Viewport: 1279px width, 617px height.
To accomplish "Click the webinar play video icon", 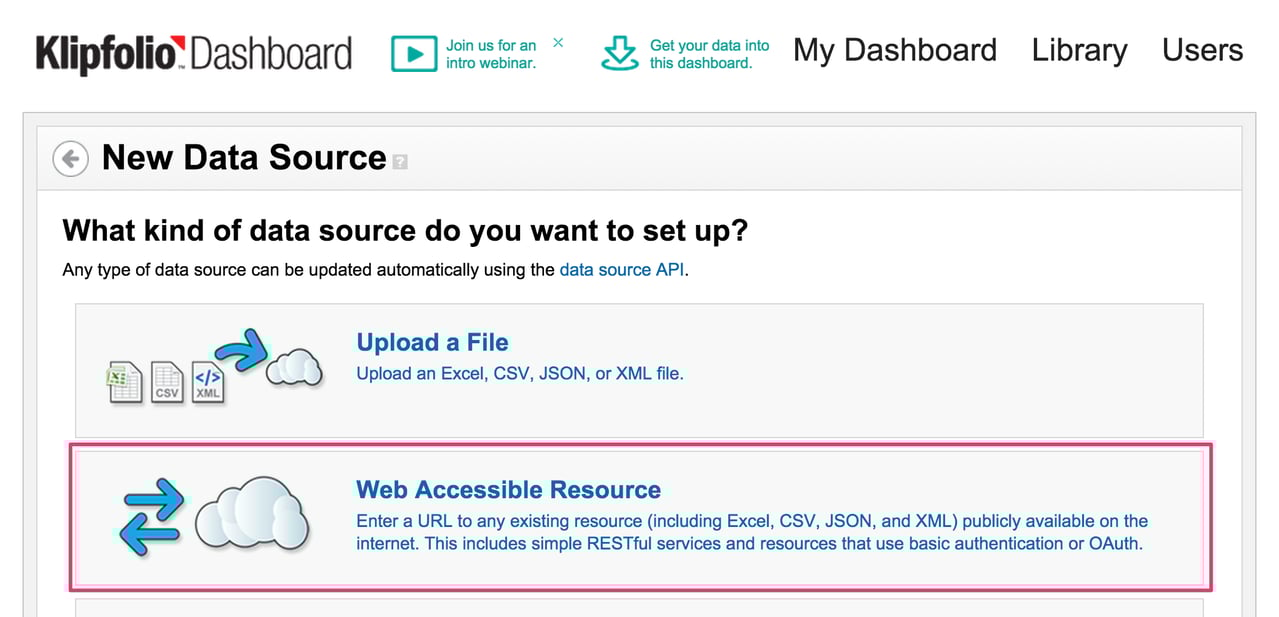I will 414,53.
